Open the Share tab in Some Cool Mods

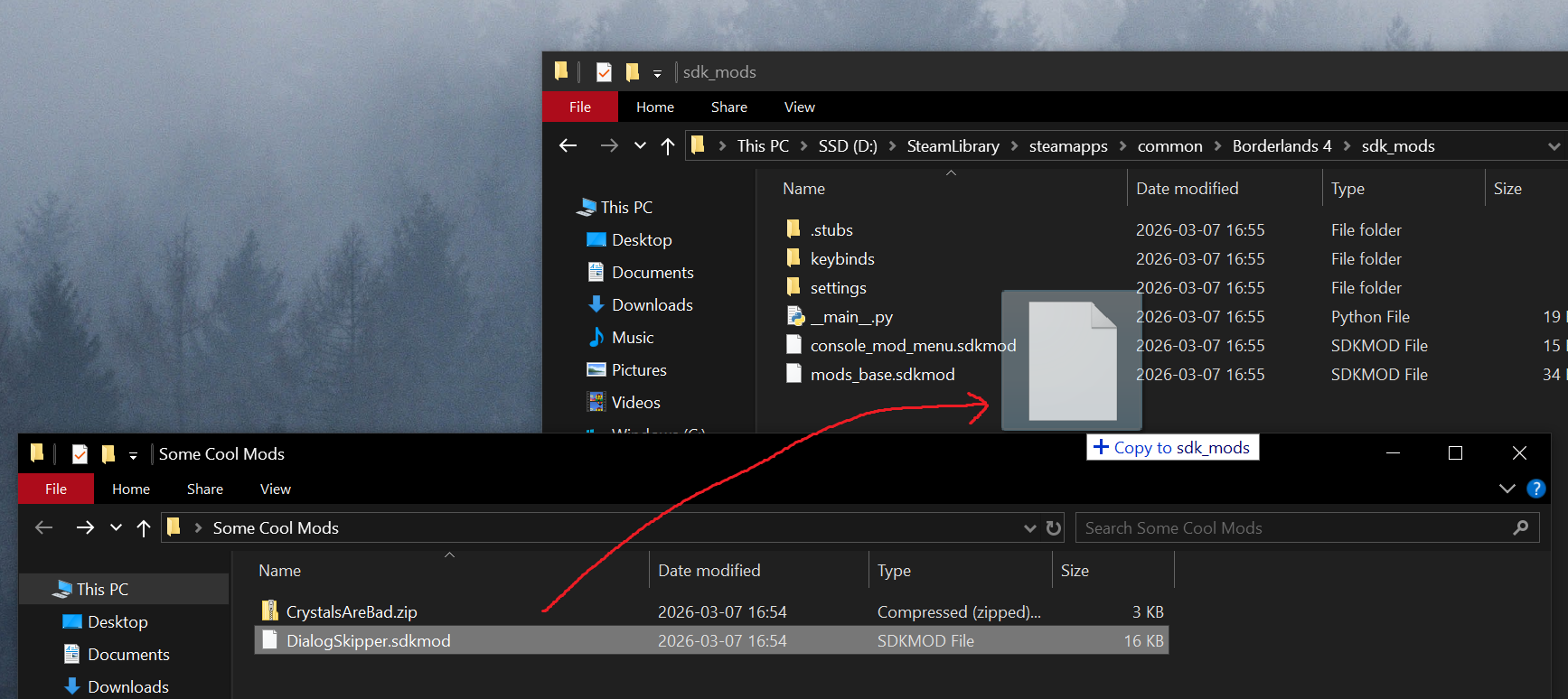tap(205, 489)
